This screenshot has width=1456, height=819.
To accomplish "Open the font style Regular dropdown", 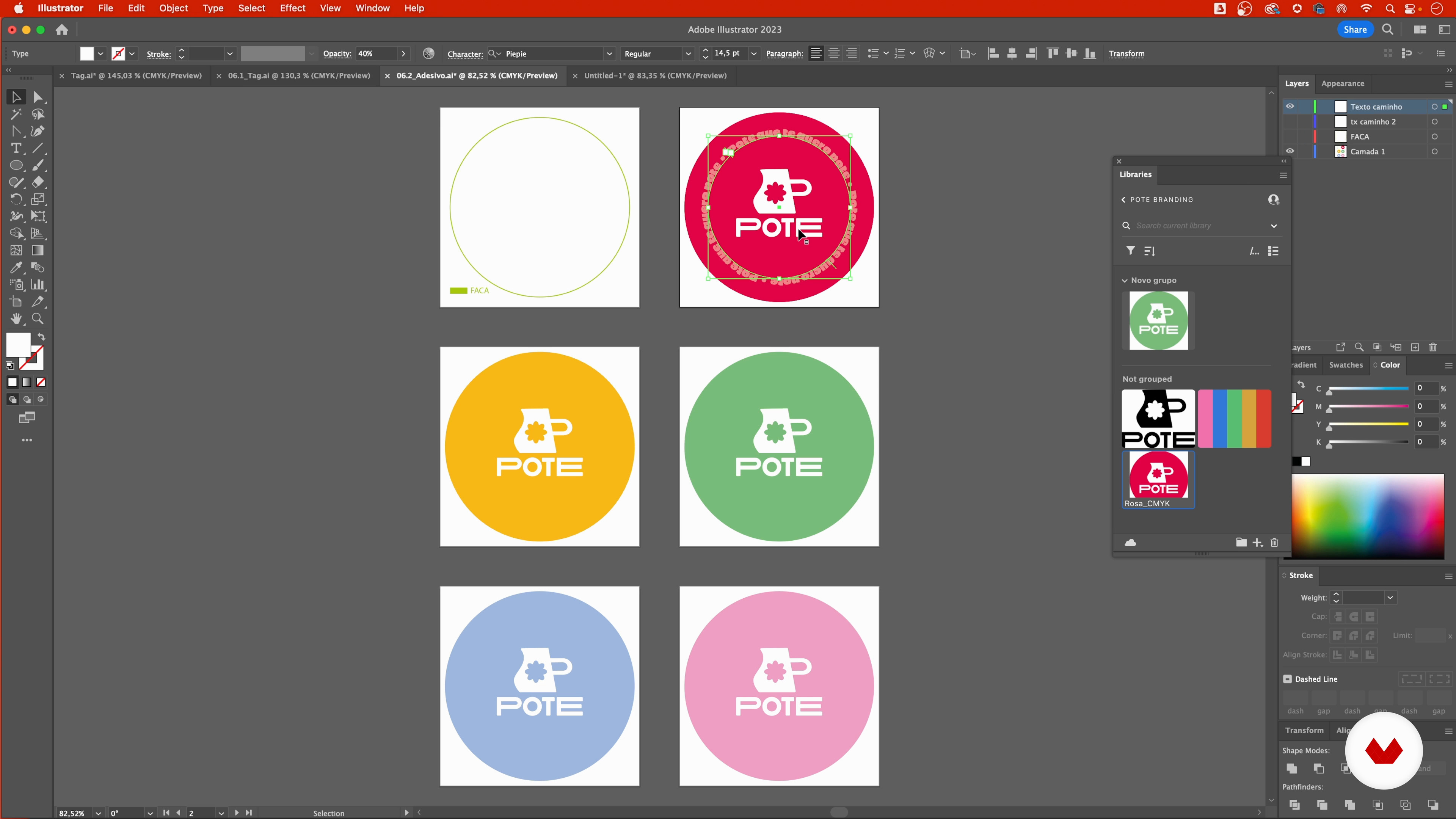I will [688, 54].
